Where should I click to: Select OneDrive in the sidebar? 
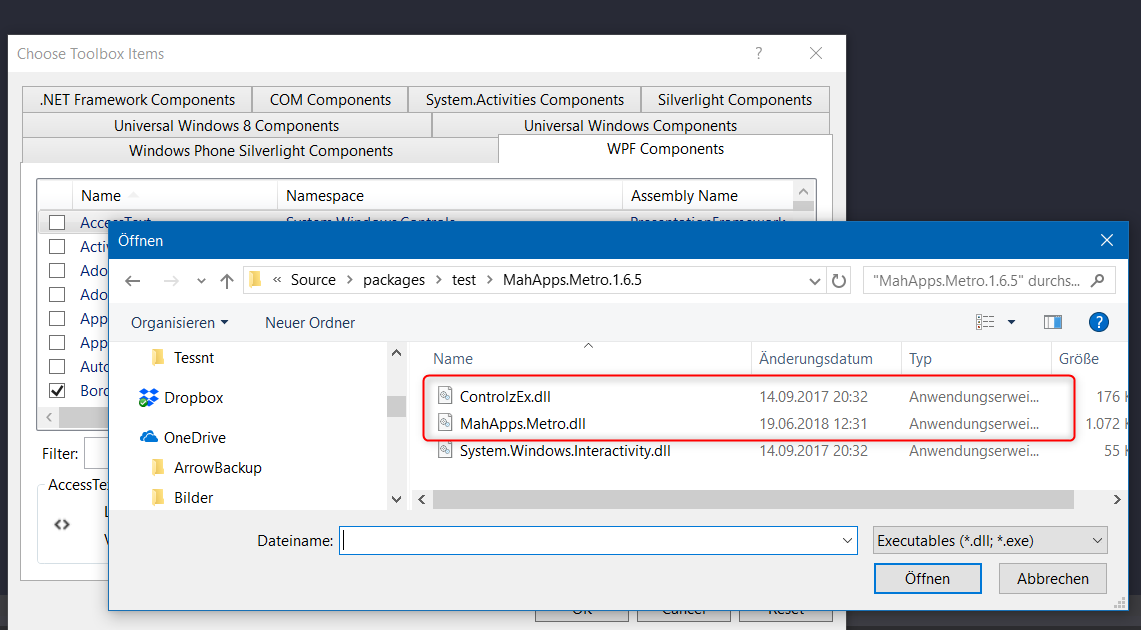click(199, 437)
